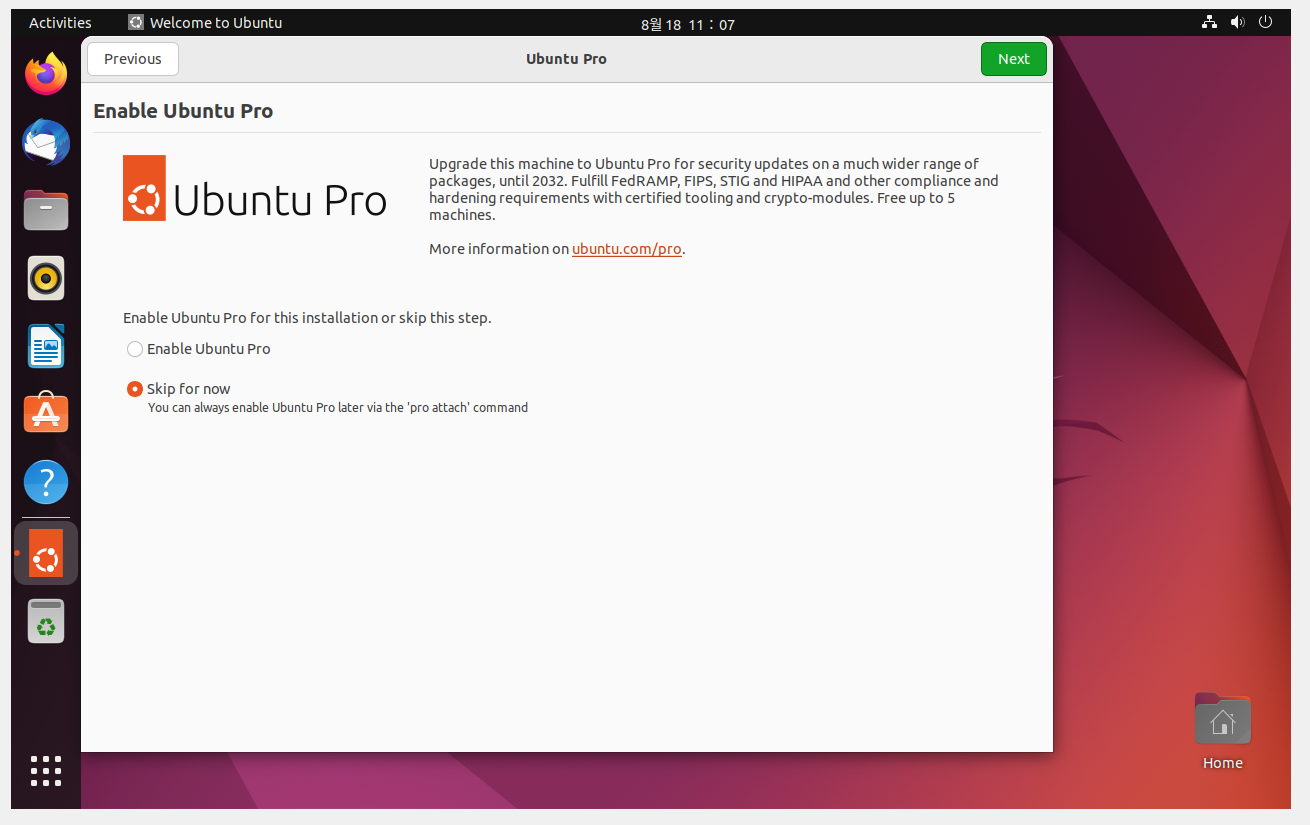
Task: Click the network status icon
Action: pos(1209,22)
